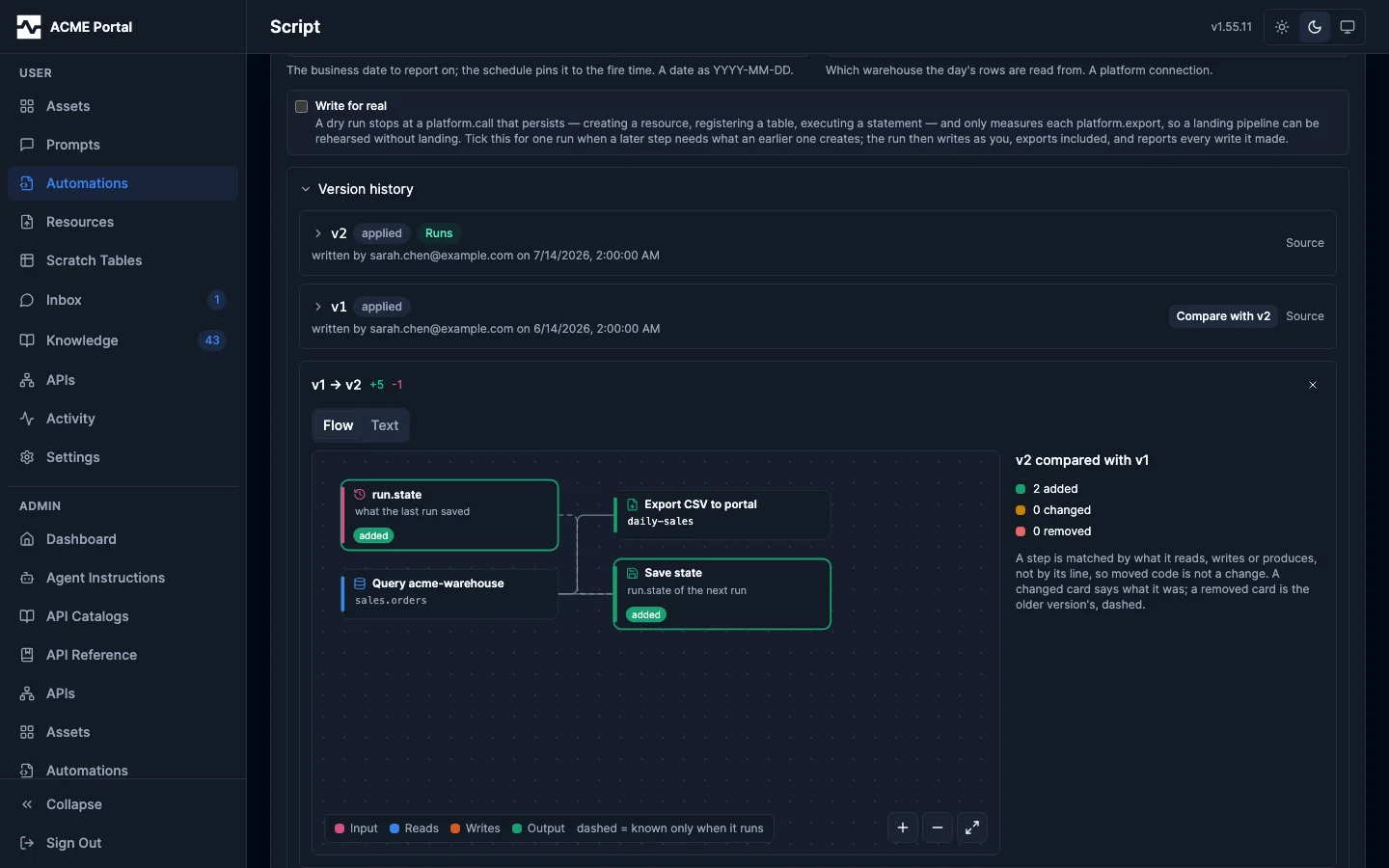Viewport: 1389px width, 868px height.
Task: Click Compare with v2 button
Action: (x=1223, y=316)
